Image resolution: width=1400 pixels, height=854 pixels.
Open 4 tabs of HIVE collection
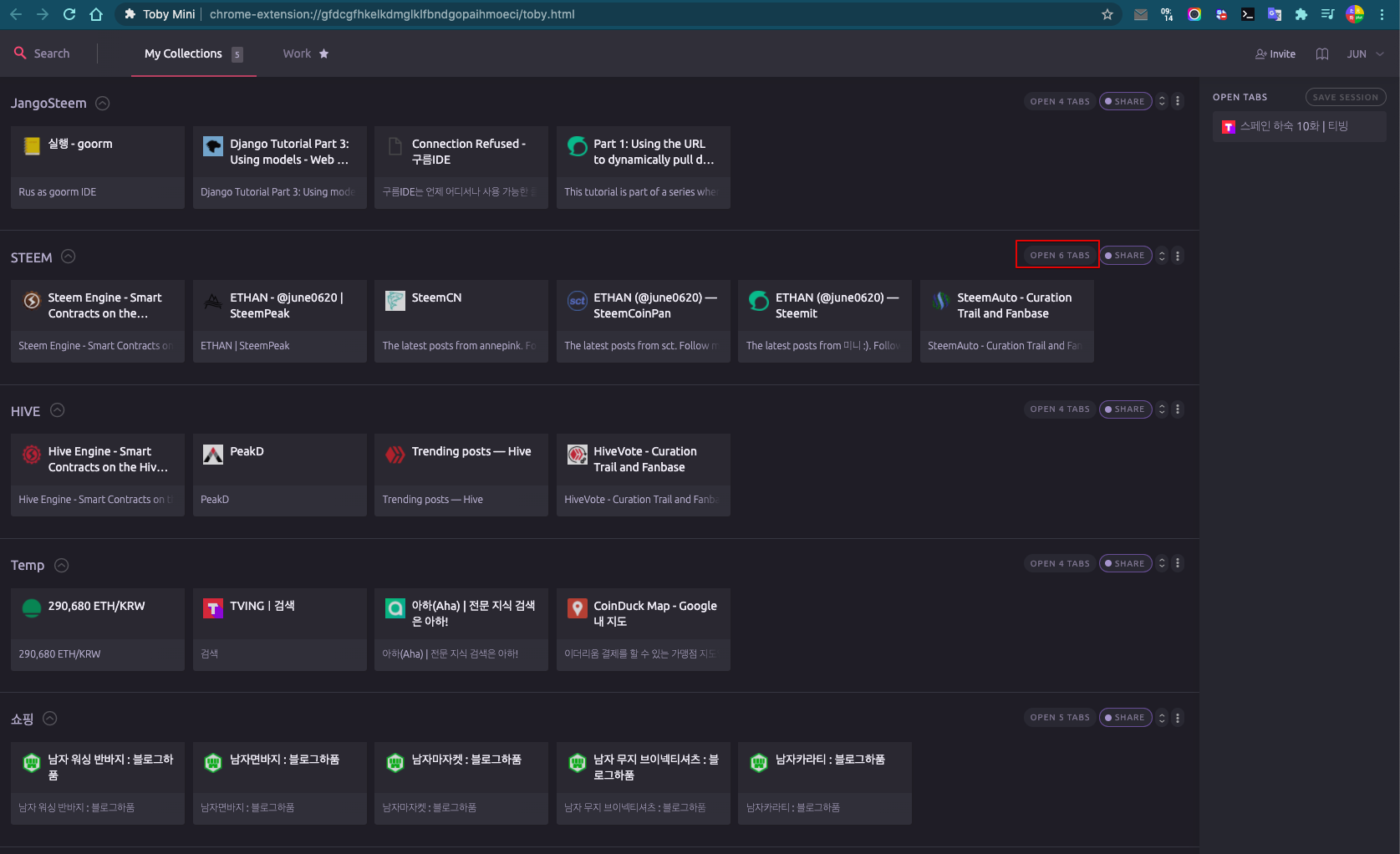[1060, 409]
